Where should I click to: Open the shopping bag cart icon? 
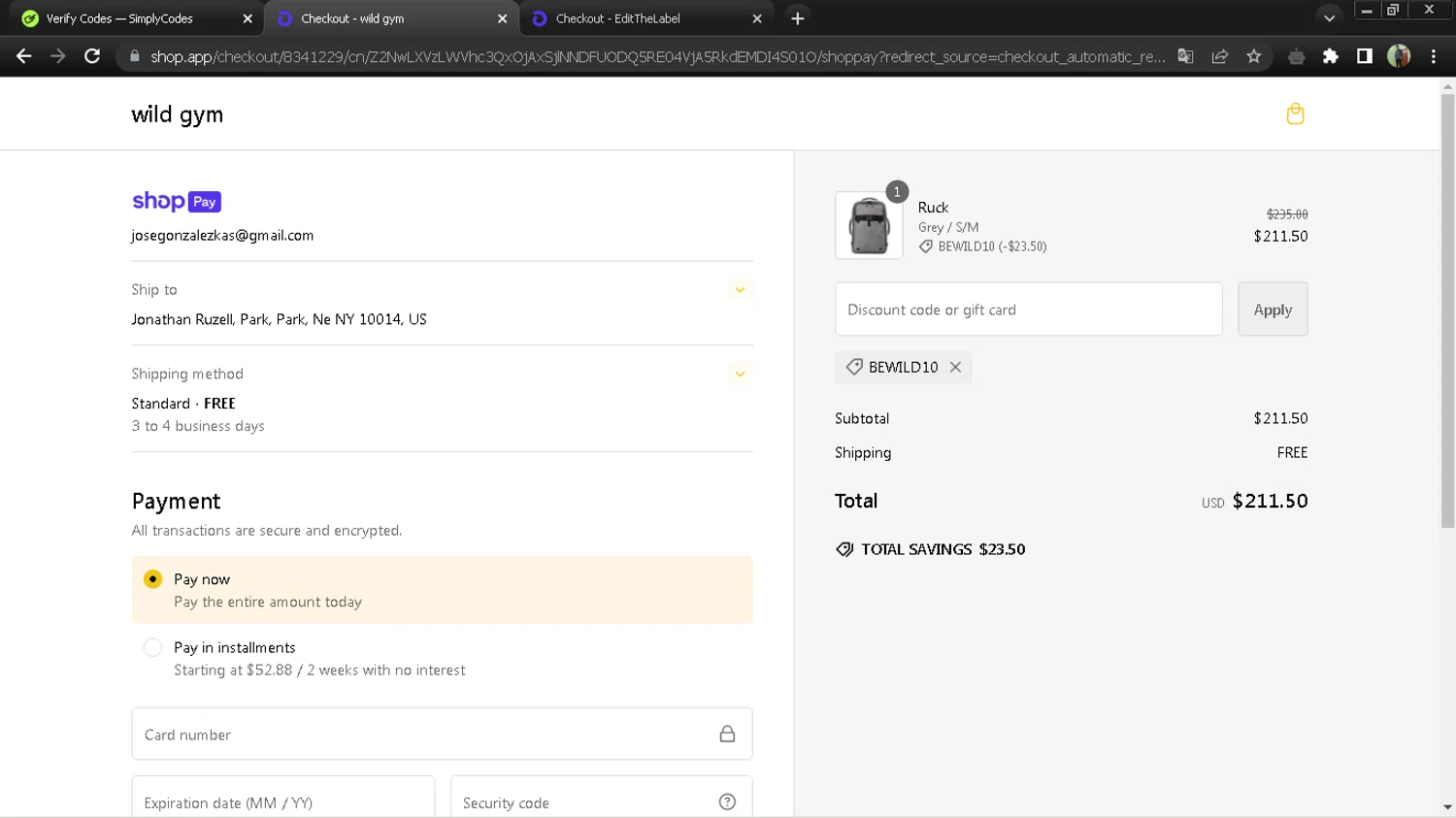1295,115
